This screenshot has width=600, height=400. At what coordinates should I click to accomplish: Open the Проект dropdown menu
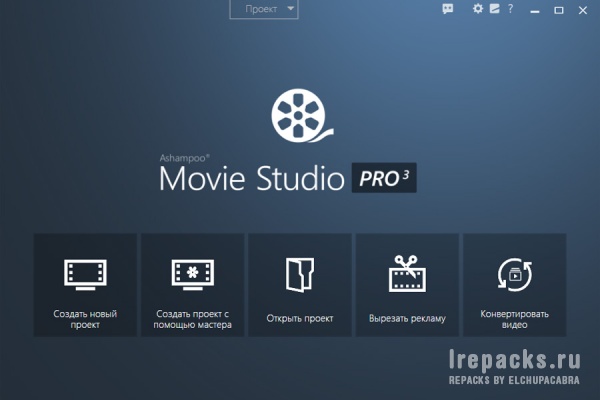coord(264,9)
